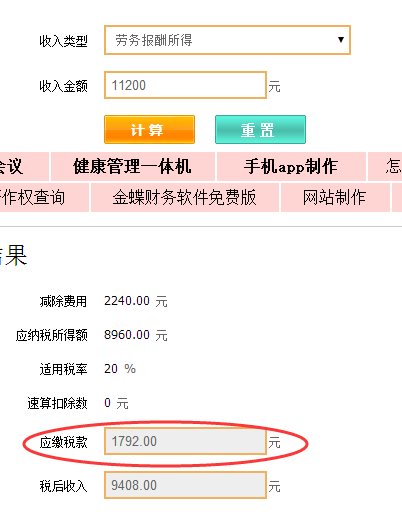The image size is (402, 529).
Task: Open the 健康管理一体机 ad link
Action: tap(133, 167)
